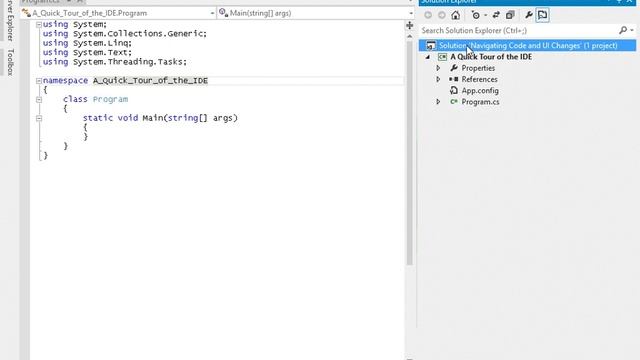Click the solution file icon in tree

431,45
